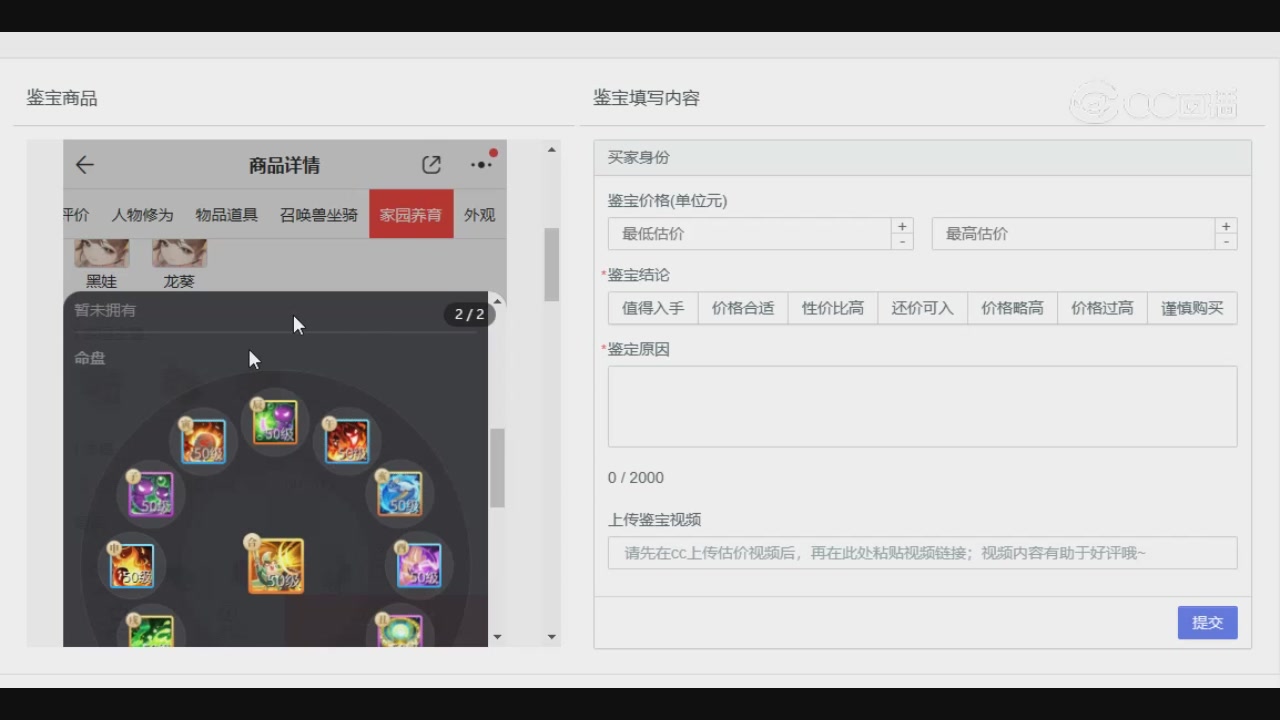
Task: Switch to the 人物修为 tab
Action: click(142, 215)
